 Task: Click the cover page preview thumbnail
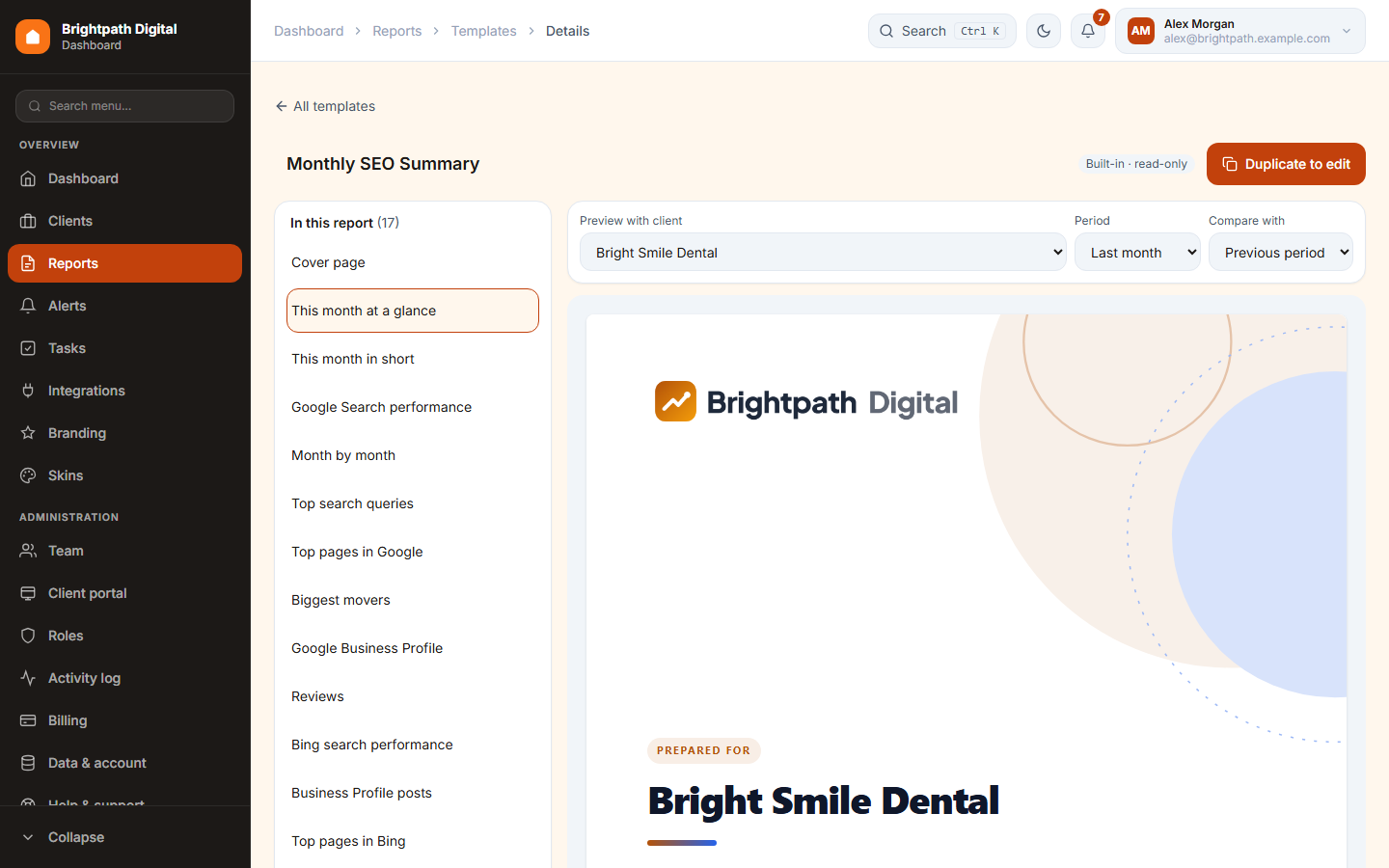pyautogui.click(x=967, y=590)
